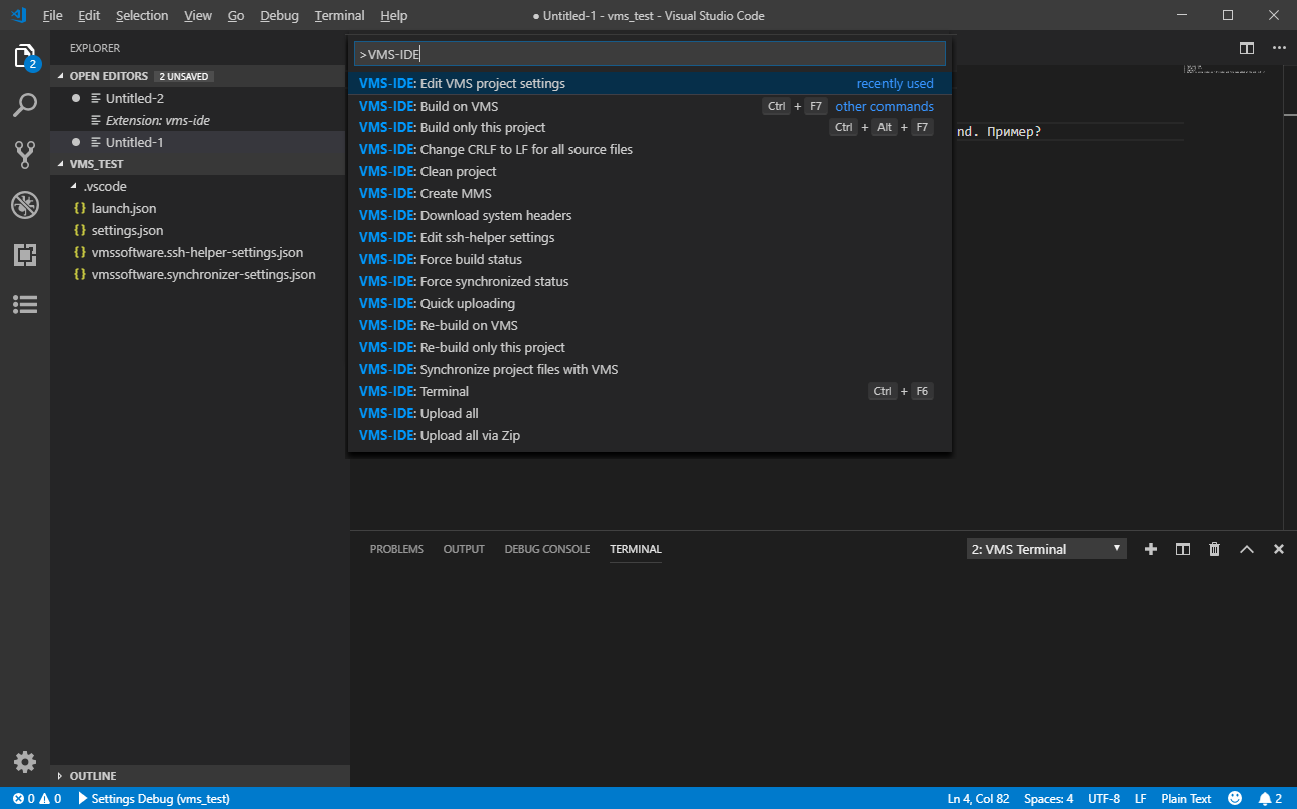Open the Edit menu
This screenshot has height=809, width=1297.
(x=89, y=16)
